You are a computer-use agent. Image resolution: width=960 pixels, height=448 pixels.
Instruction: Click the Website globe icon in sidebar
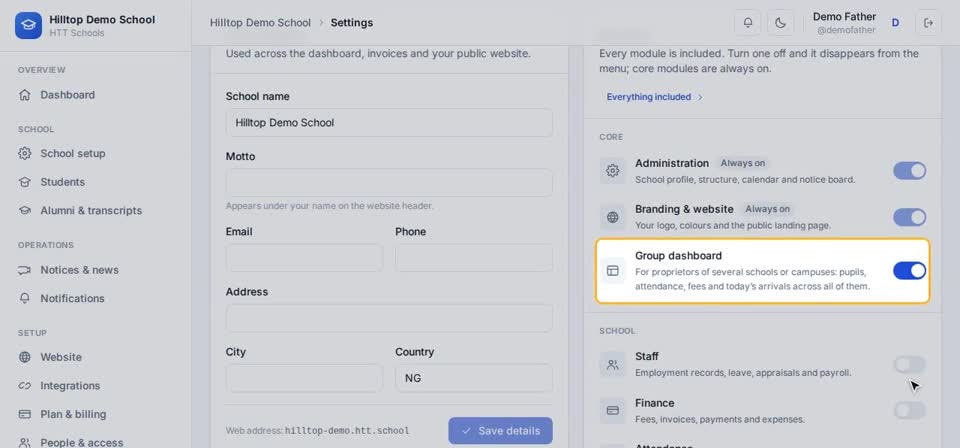[x=24, y=357]
